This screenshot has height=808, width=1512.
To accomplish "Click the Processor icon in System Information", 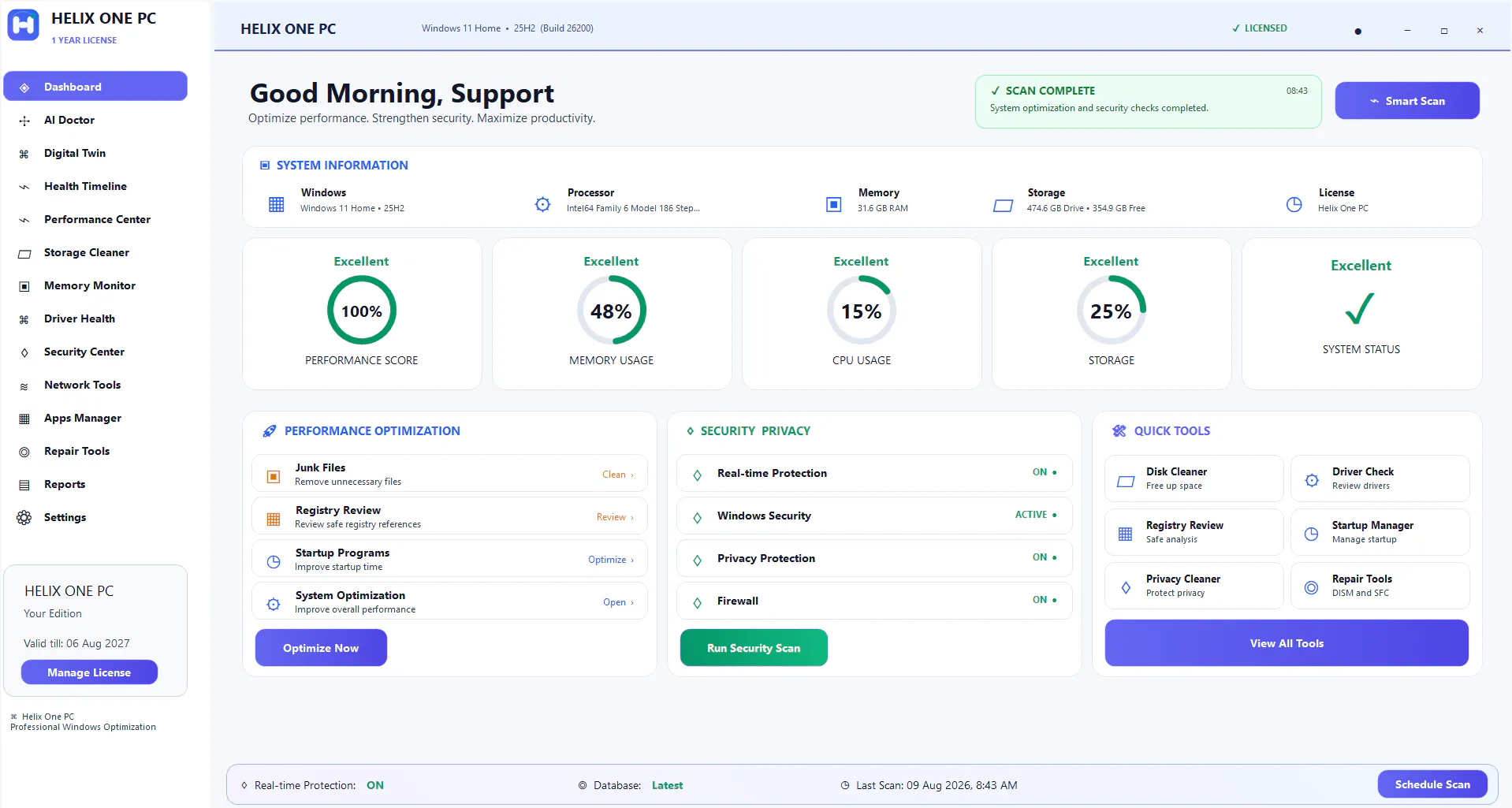I will point(542,204).
